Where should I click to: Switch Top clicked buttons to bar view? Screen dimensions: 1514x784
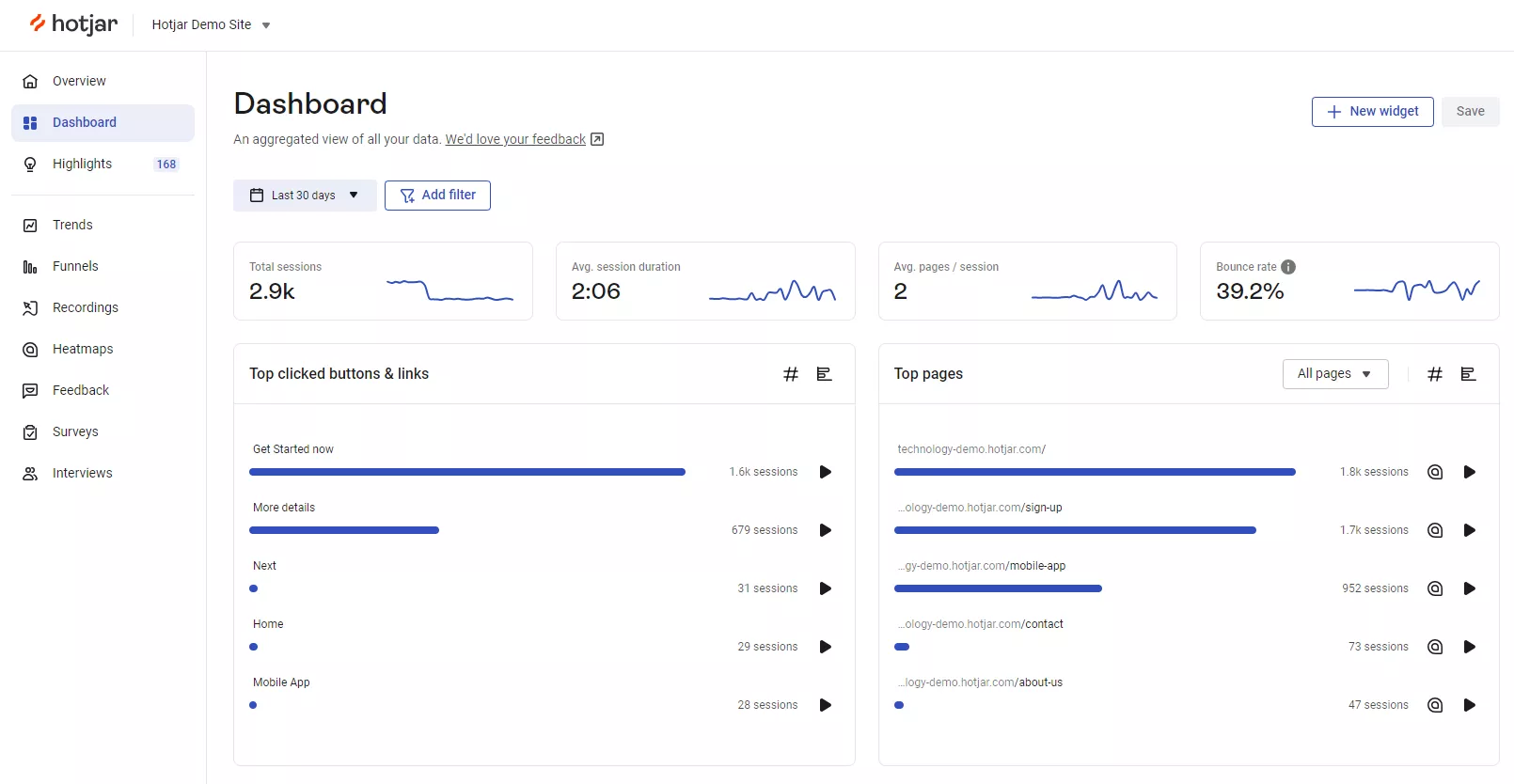825,374
